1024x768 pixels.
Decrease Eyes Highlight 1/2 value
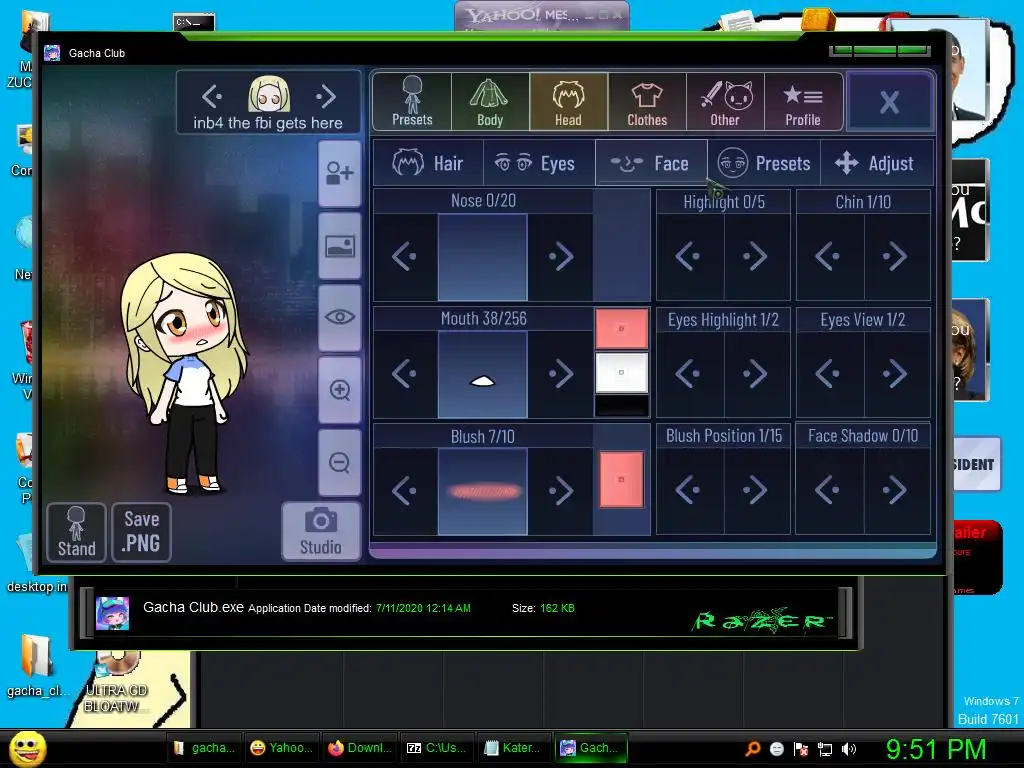pyautogui.click(x=689, y=374)
